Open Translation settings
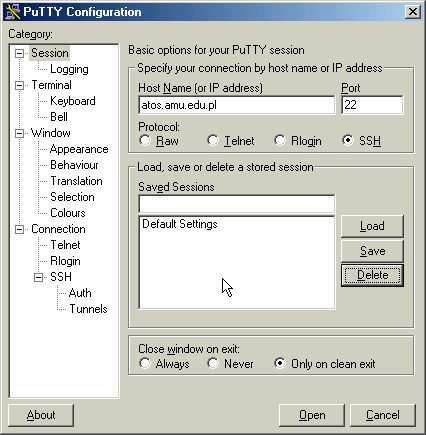The image size is (426, 435). coord(76,181)
